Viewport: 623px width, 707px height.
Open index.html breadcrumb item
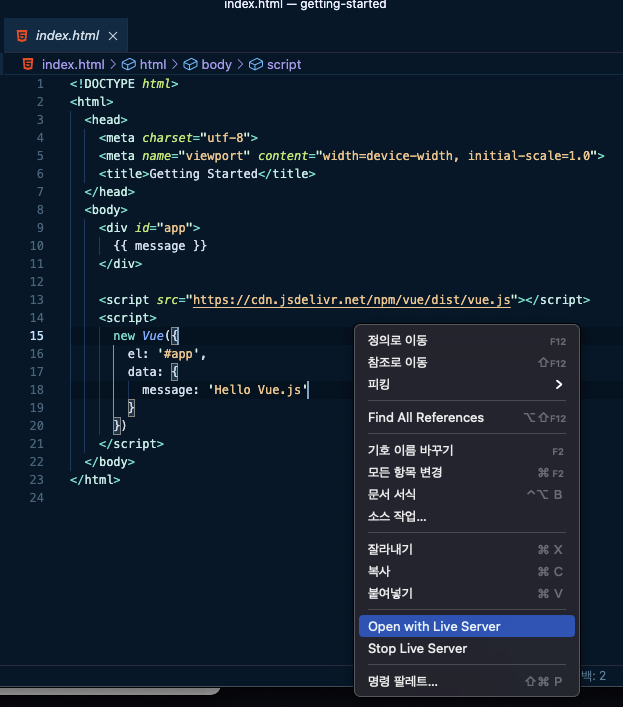(73, 64)
